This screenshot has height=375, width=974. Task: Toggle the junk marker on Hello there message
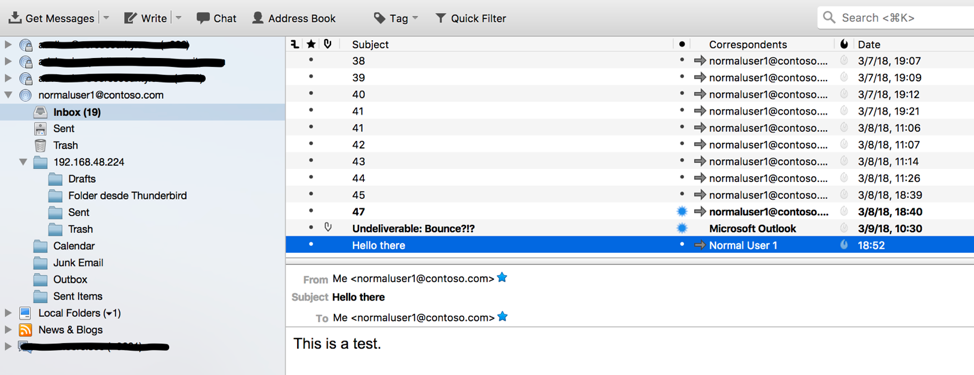tap(844, 245)
